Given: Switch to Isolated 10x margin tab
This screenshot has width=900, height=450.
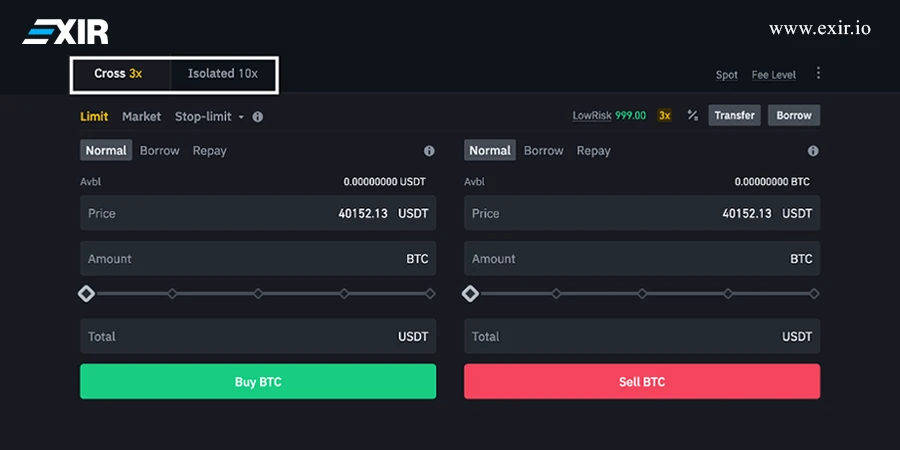Looking at the screenshot, I should point(223,74).
